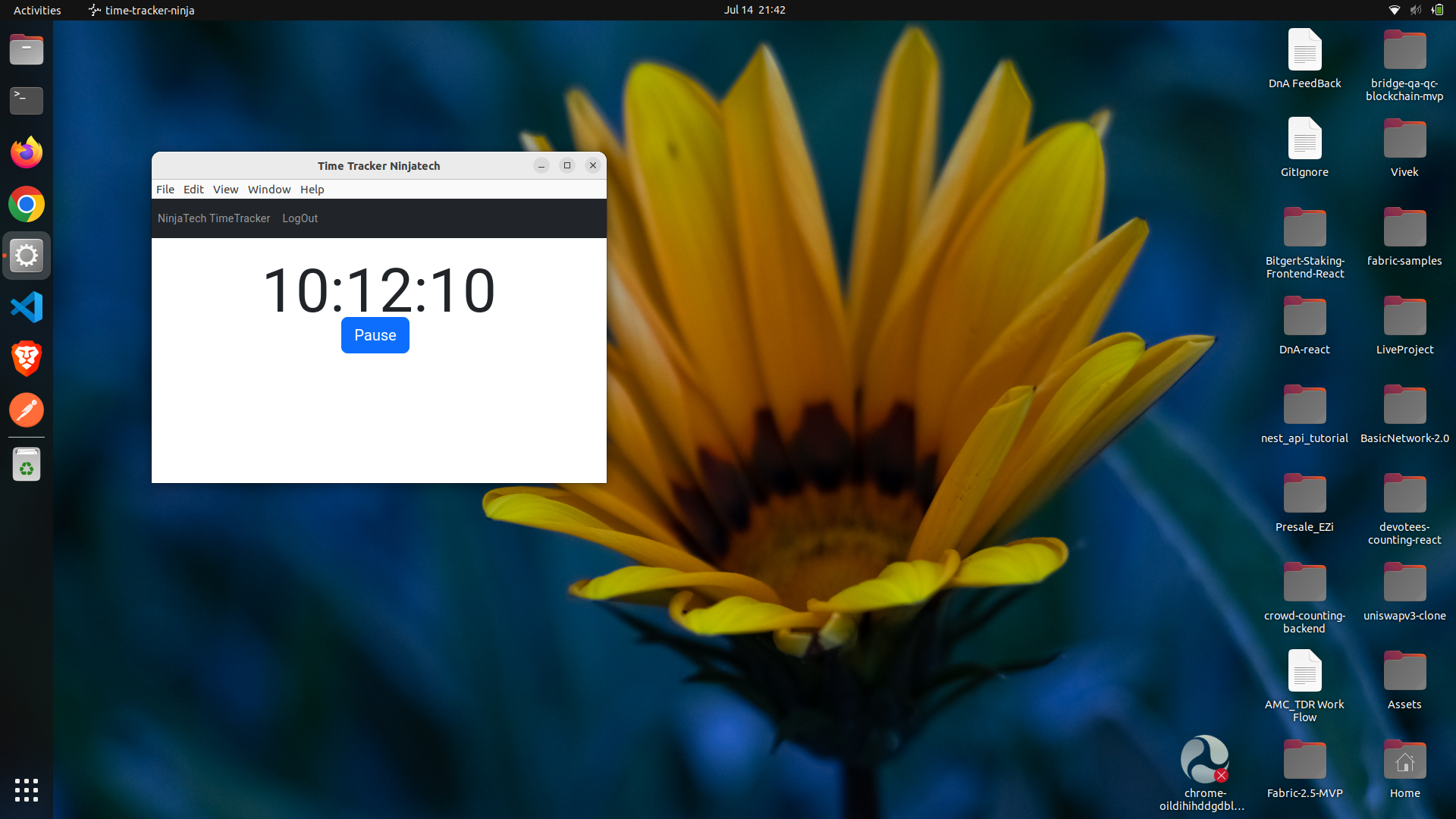Screen dimensions: 1456x819
Task: Open Terminal from the dock
Action: tap(27, 101)
